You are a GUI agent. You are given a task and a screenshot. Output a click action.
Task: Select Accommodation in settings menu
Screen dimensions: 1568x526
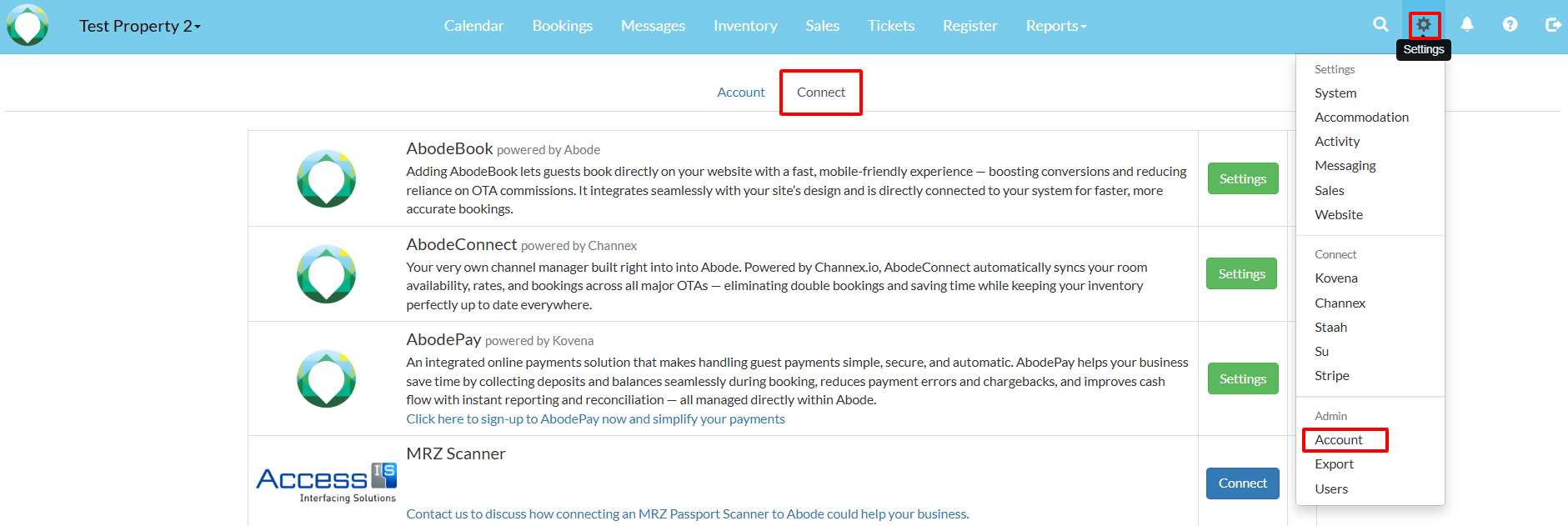tap(1361, 118)
